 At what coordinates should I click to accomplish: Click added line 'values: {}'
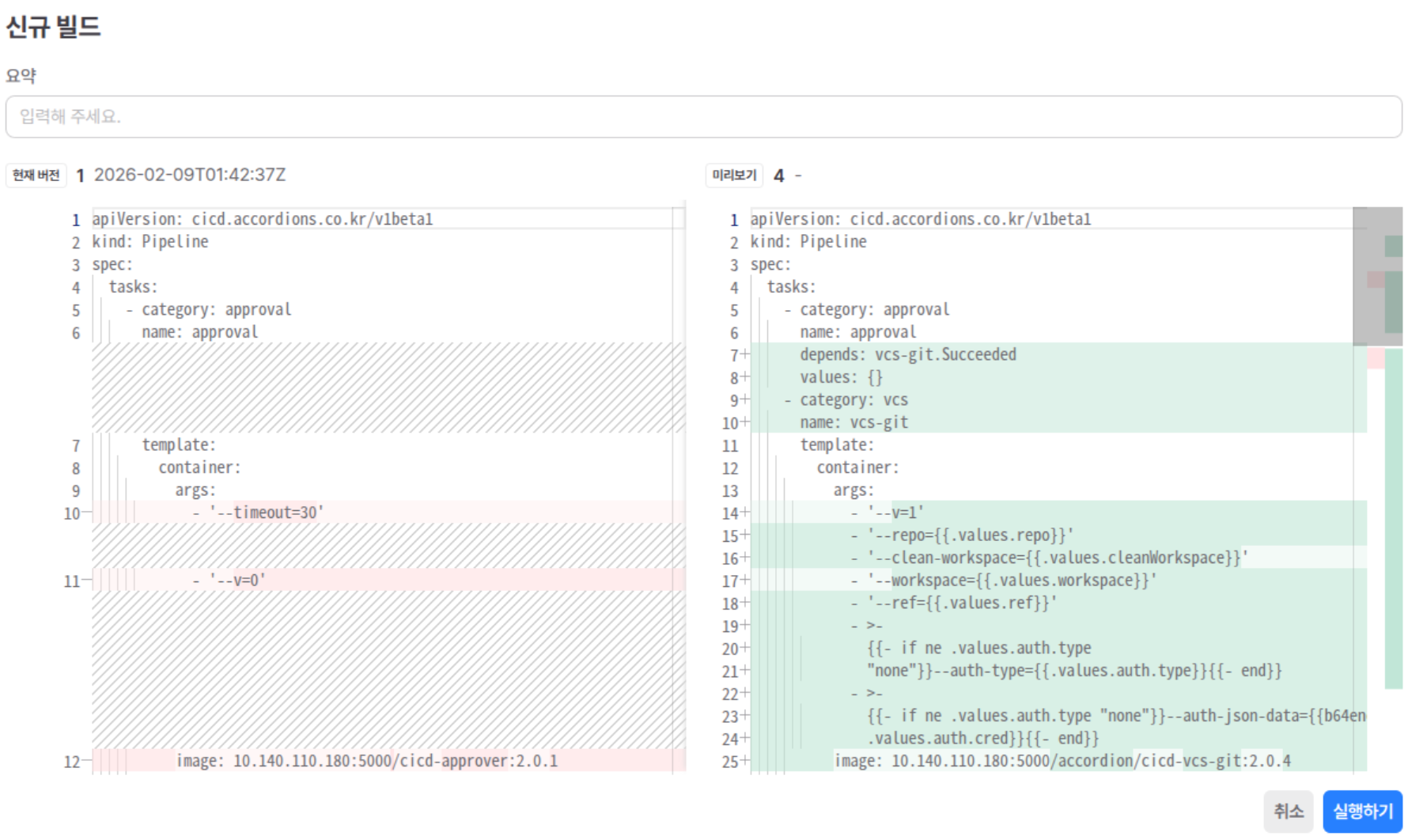coord(842,377)
